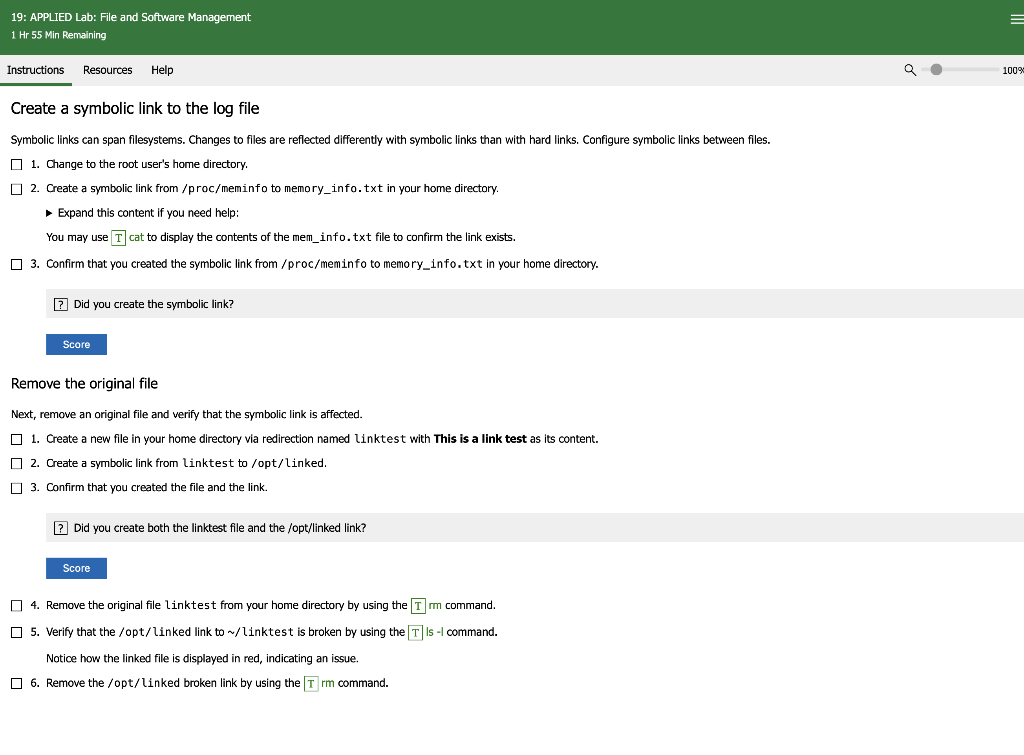Adjust the 100% zoom slider
The height and width of the screenshot is (755, 1024).
click(936, 70)
